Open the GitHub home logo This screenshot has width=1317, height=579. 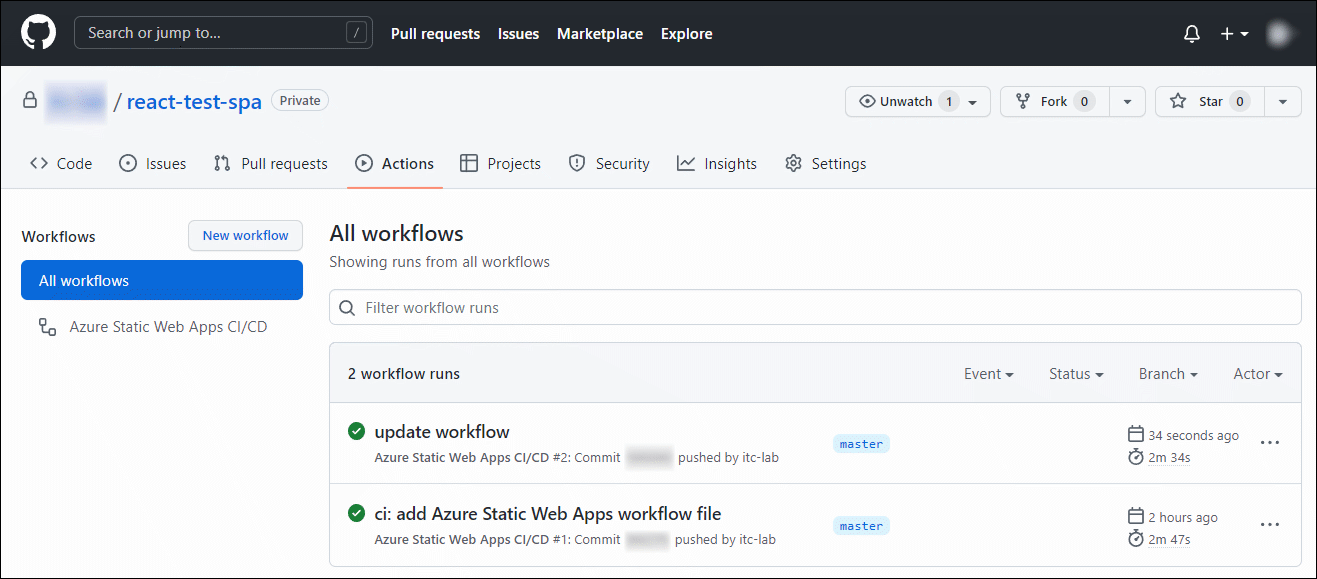[x=38, y=33]
